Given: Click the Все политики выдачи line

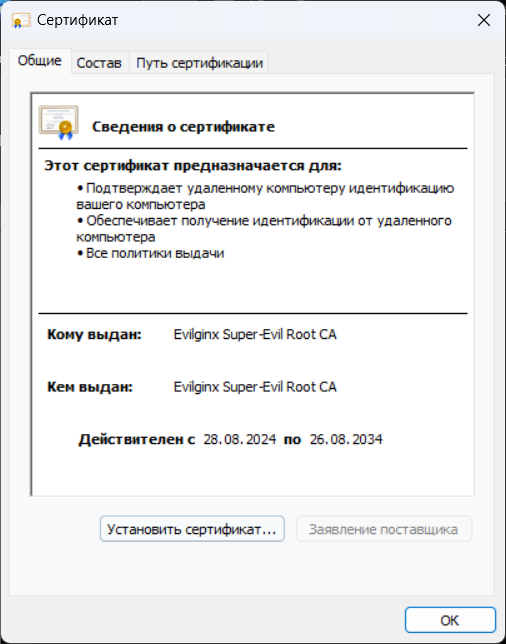Looking at the screenshot, I should 151,253.
